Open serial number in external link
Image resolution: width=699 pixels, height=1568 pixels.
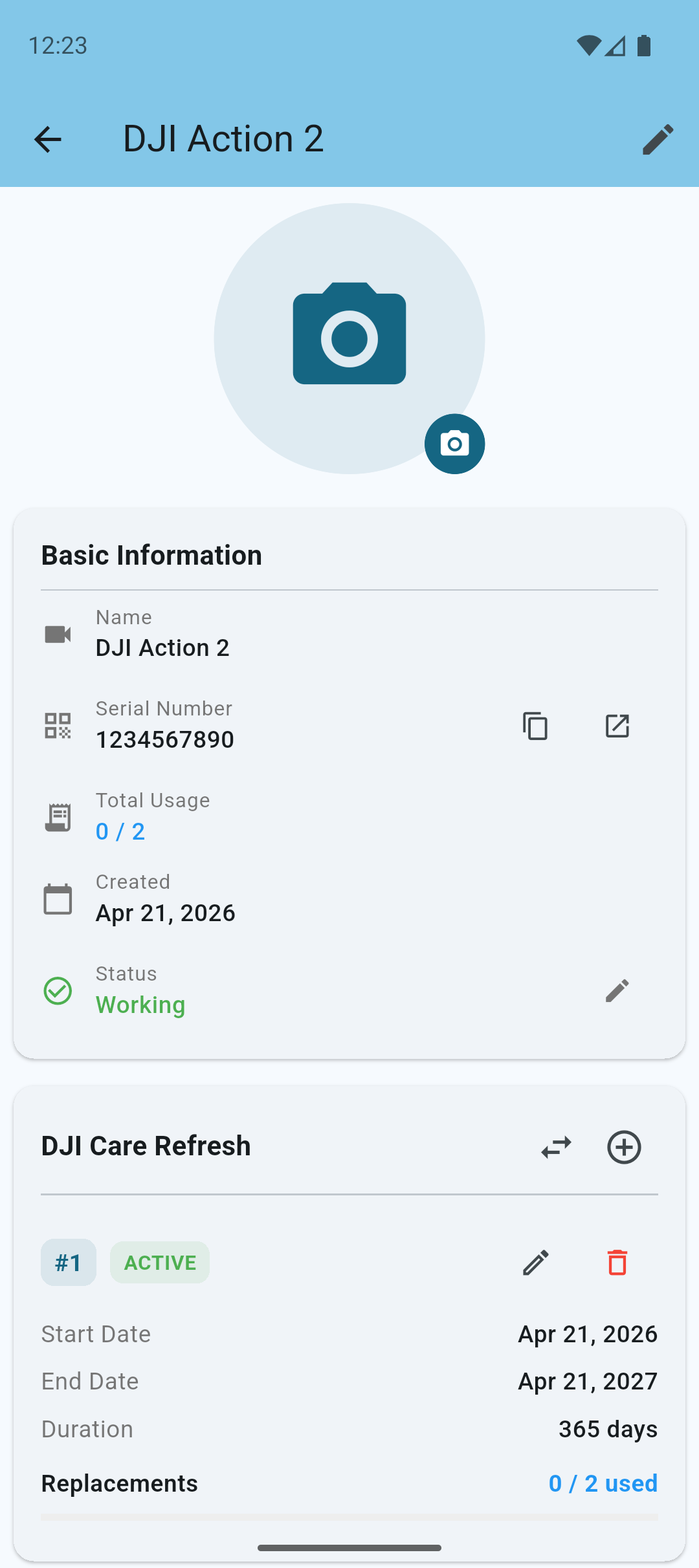pyautogui.click(x=617, y=726)
